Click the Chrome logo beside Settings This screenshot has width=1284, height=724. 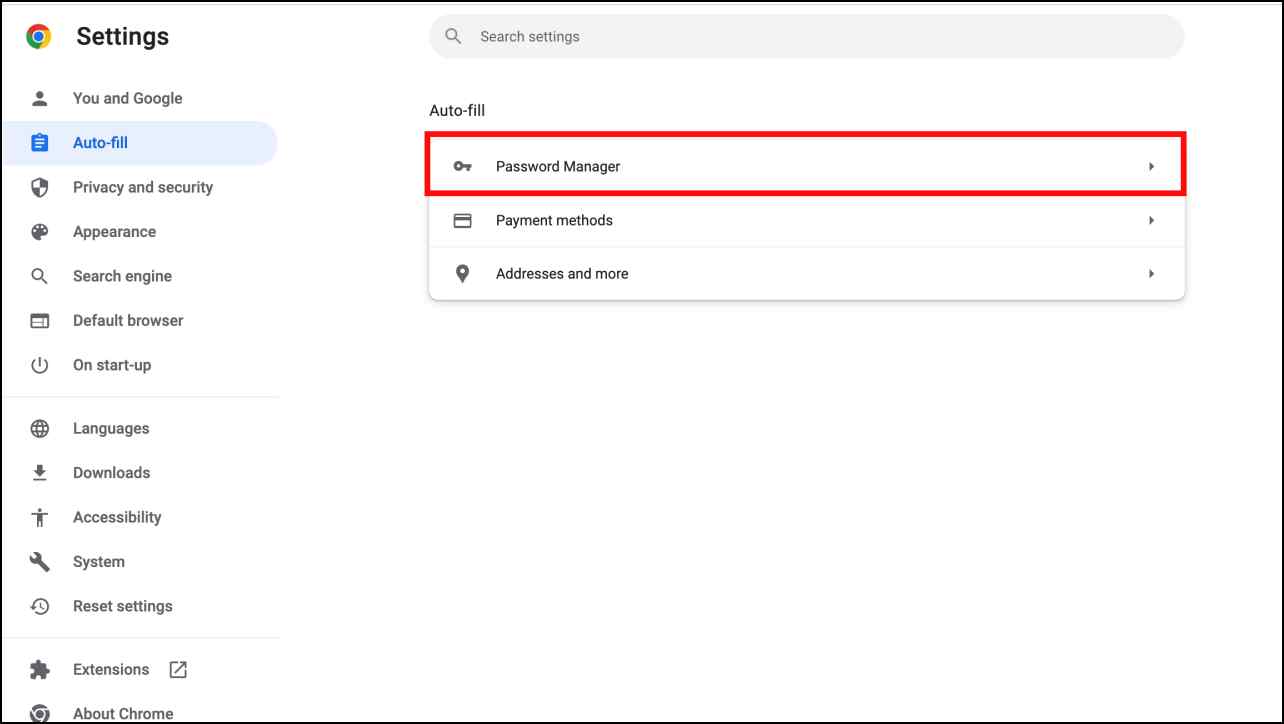39,37
